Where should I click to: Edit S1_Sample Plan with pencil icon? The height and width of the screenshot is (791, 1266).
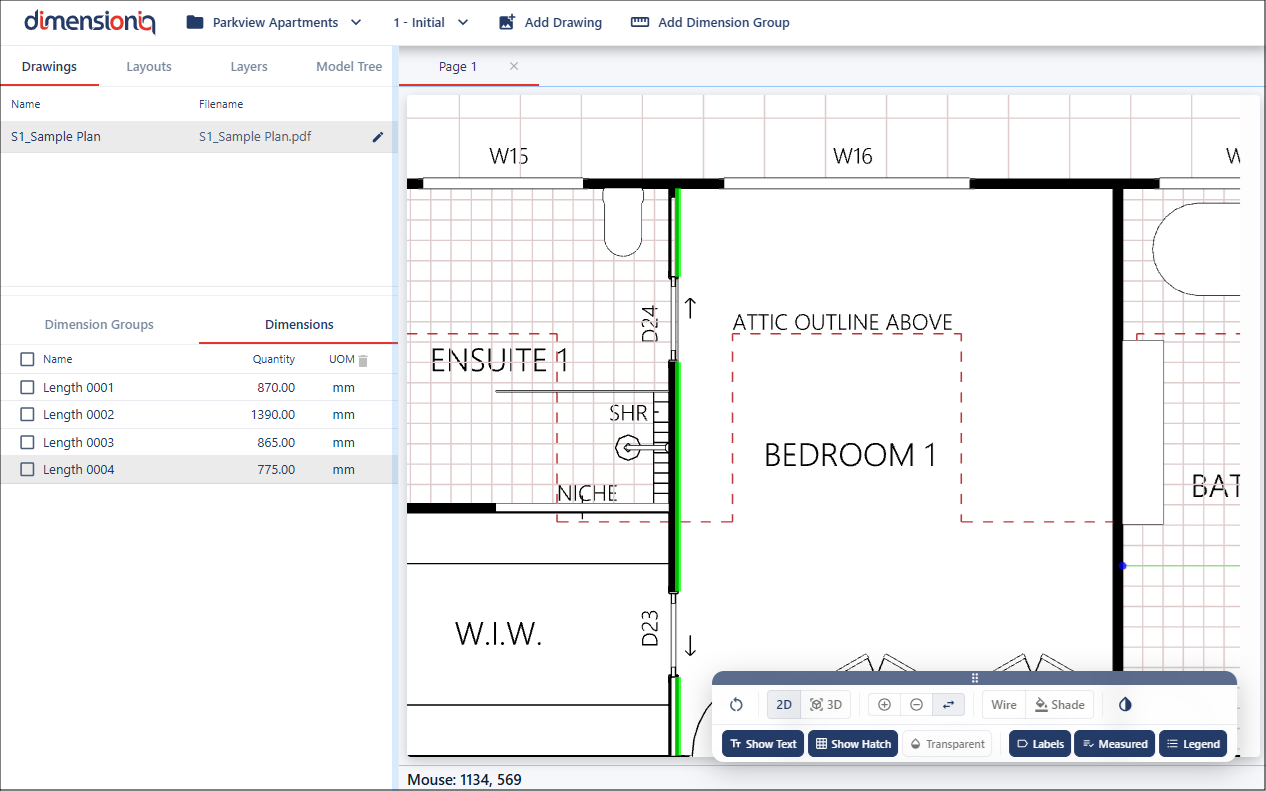coord(378,137)
